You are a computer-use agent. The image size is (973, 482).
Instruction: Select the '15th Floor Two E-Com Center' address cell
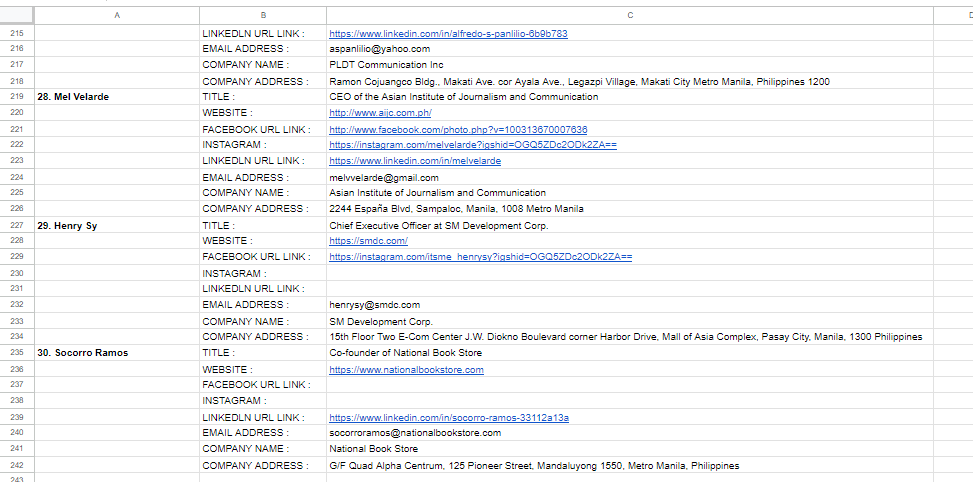tap(630, 337)
